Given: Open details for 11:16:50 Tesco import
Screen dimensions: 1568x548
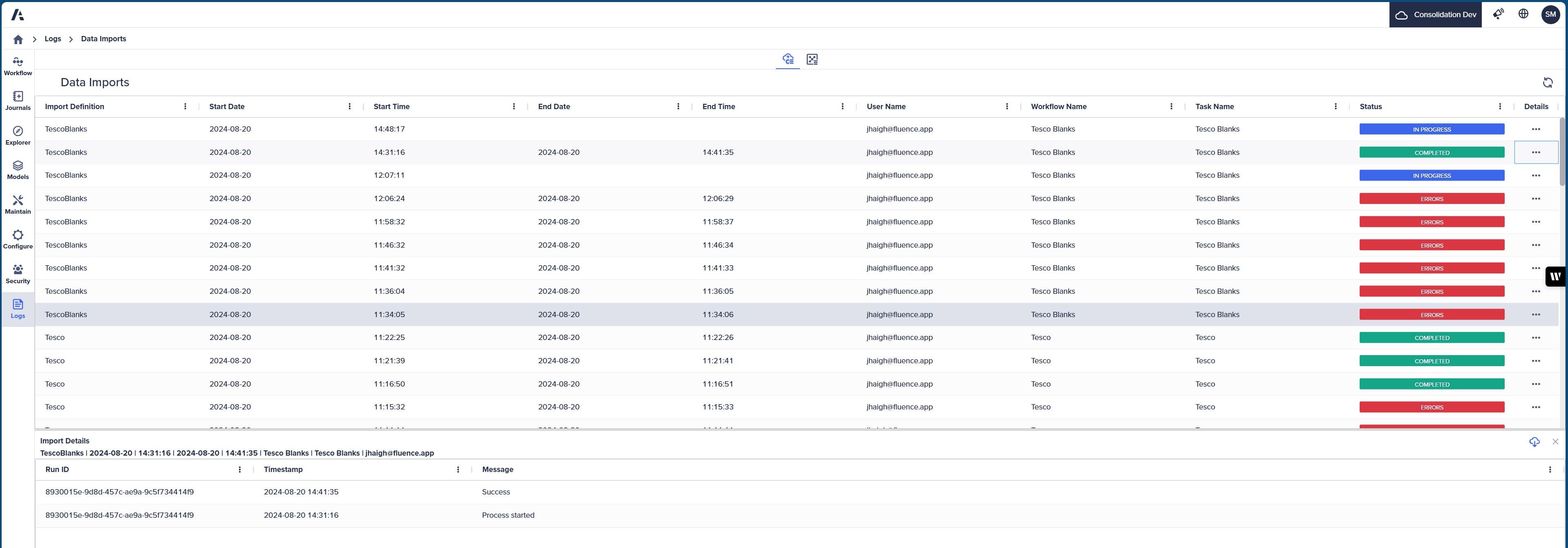Looking at the screenshot, I should pos(1536,384).
